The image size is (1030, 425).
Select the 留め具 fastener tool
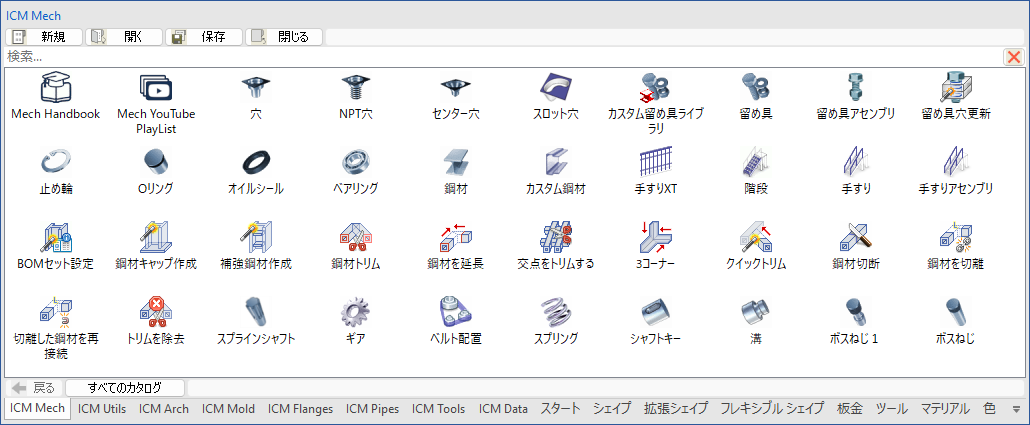pyautogui.click(x=755, y=87)
